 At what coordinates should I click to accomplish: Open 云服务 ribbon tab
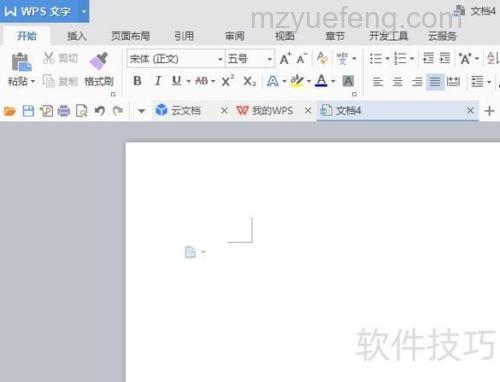(442, 36)
